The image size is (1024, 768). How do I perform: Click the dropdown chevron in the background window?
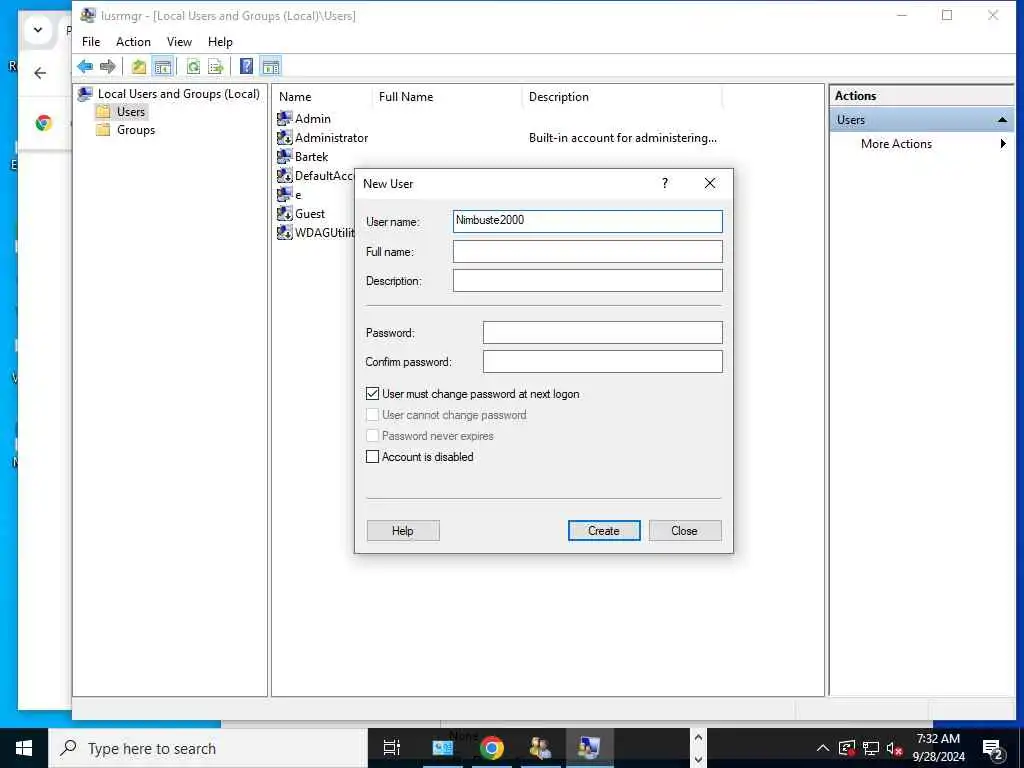(x=38, y=29)
